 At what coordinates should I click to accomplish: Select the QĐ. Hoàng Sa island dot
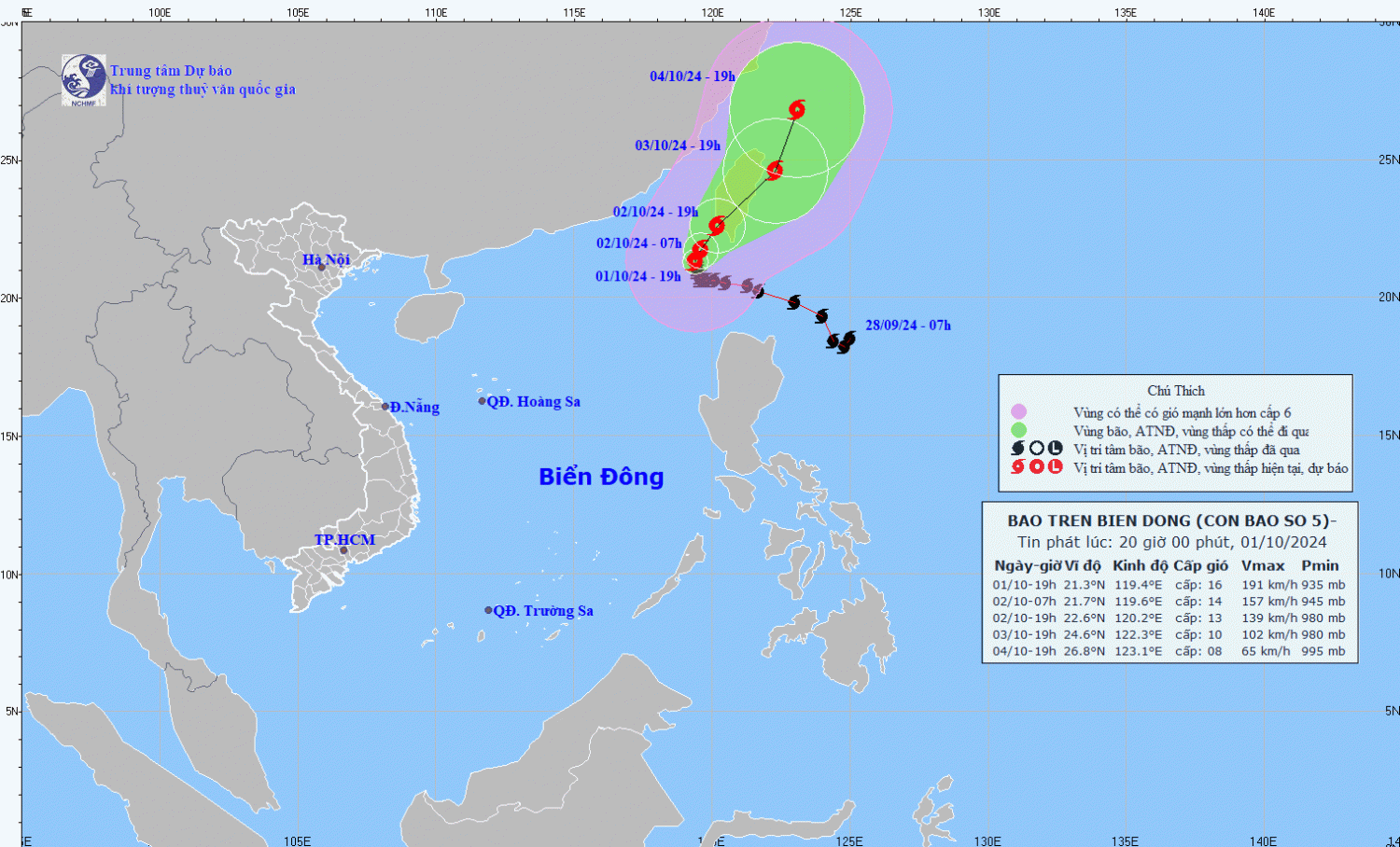[483, 401]
